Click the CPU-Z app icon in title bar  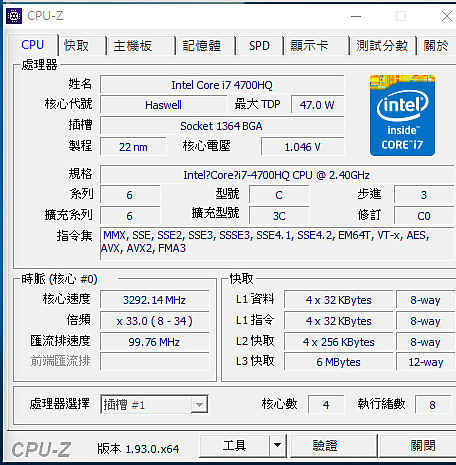tap(14, 16)
